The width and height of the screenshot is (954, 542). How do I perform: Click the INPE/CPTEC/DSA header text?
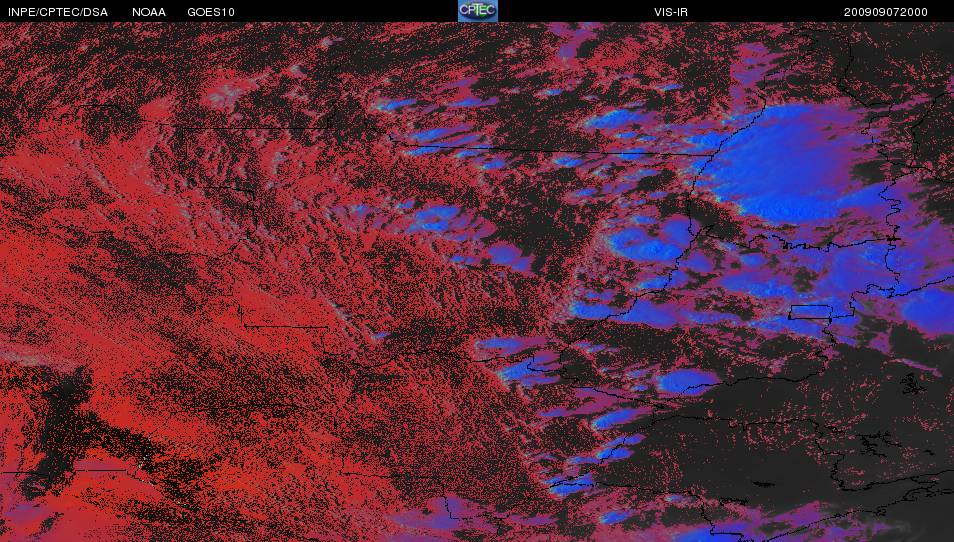pos(58,12)
